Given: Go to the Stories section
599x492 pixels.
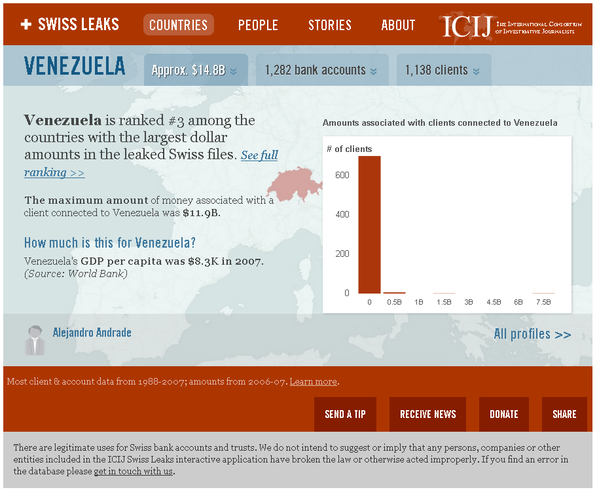Looking at the screenshot, I should tap(330, 25).
